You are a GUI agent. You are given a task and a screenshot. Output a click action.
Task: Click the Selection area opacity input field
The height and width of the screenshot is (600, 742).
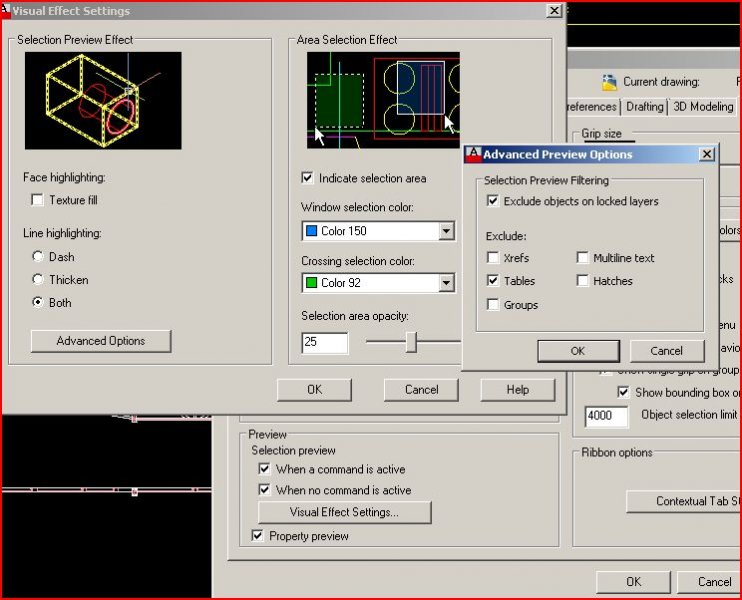(x=325, y=343)
